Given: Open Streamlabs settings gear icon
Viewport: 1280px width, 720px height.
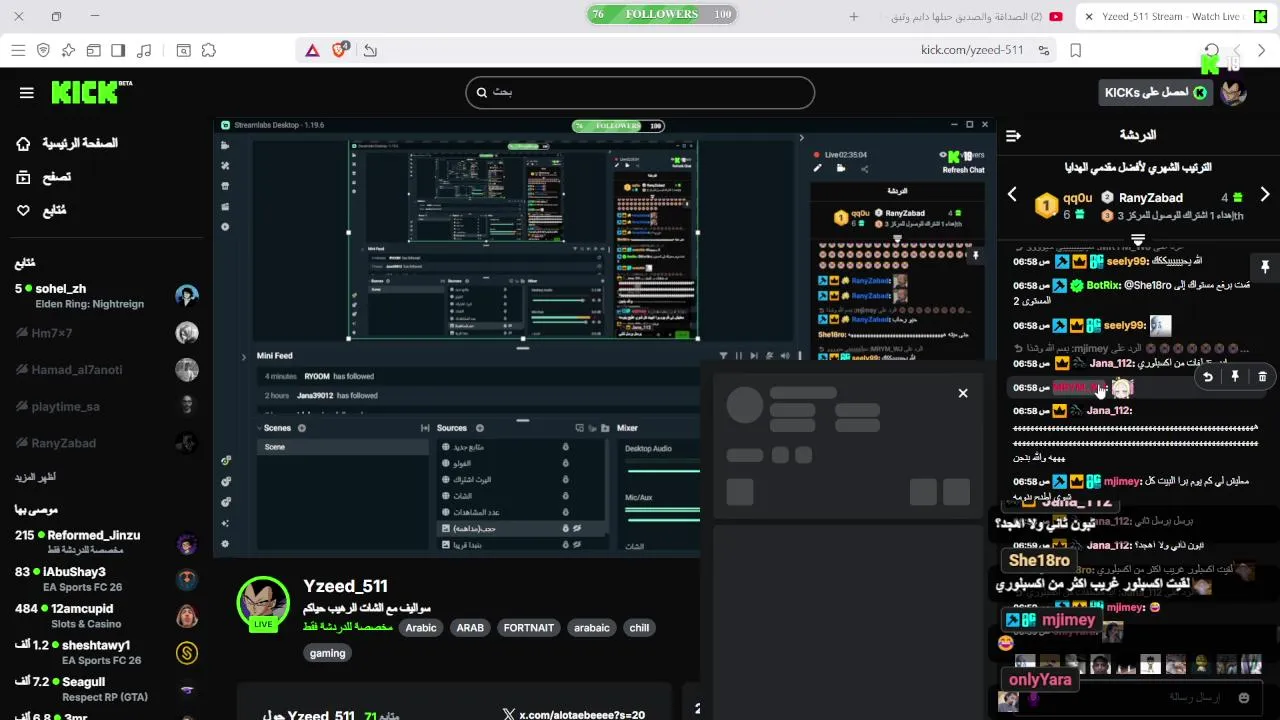Looking at the screenshot, I should [225, 544].
